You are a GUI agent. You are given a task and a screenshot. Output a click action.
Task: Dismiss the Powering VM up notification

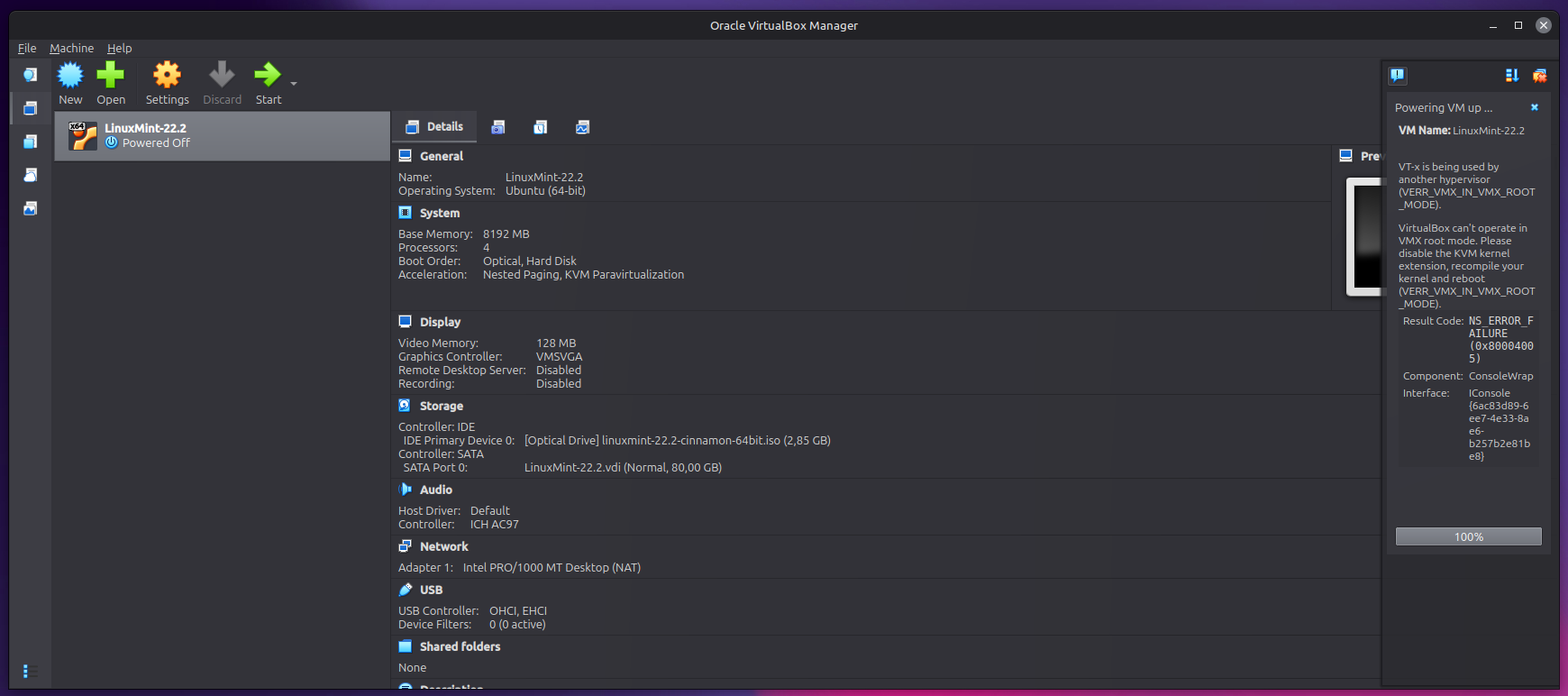(x=1535, y=107)
